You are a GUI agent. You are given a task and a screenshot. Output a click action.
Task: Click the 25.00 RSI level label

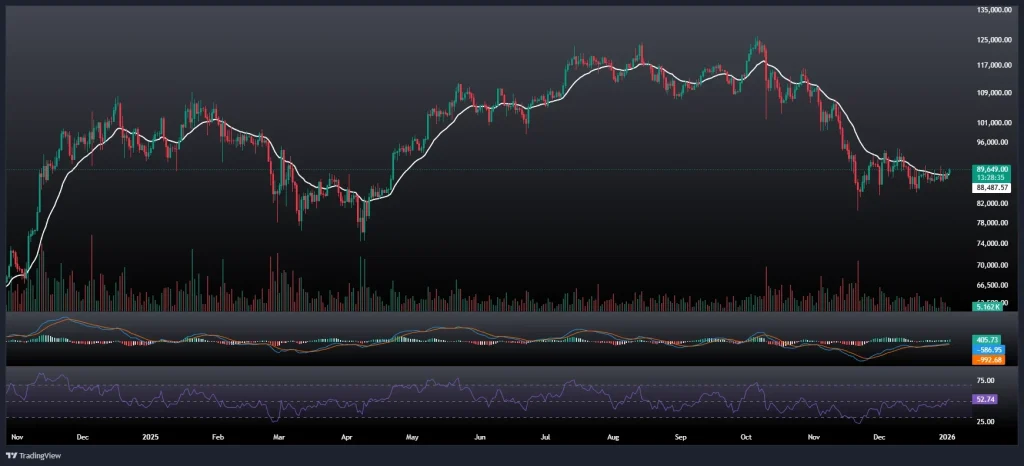click(x=985, y=421)
